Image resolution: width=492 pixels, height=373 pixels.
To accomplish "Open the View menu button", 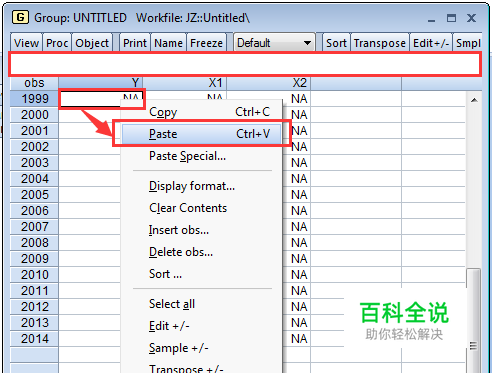I will point(26,43).
